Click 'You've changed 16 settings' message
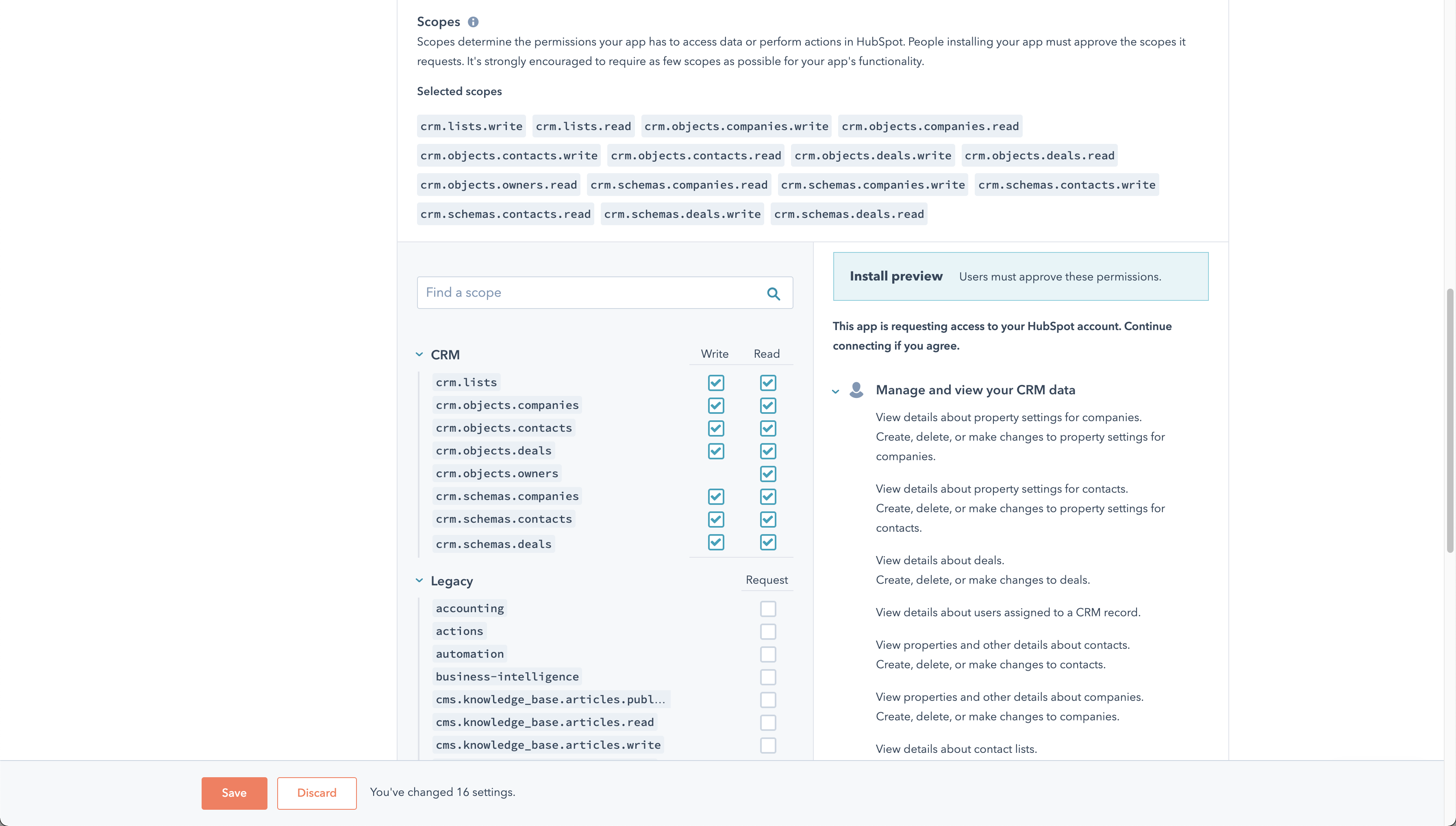The height and width of the screenshot is (826, 1456). [442, 793]
